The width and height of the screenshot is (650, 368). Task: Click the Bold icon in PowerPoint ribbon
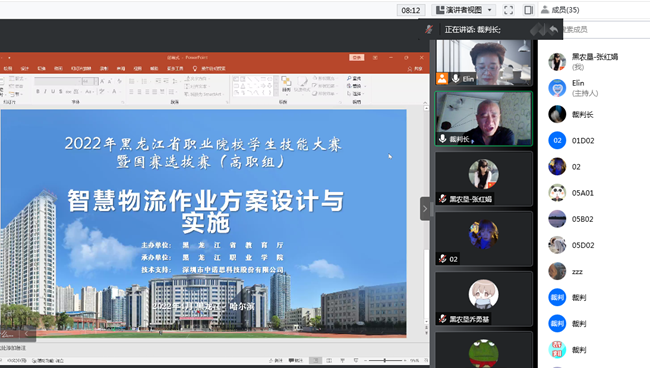[38, 91]
